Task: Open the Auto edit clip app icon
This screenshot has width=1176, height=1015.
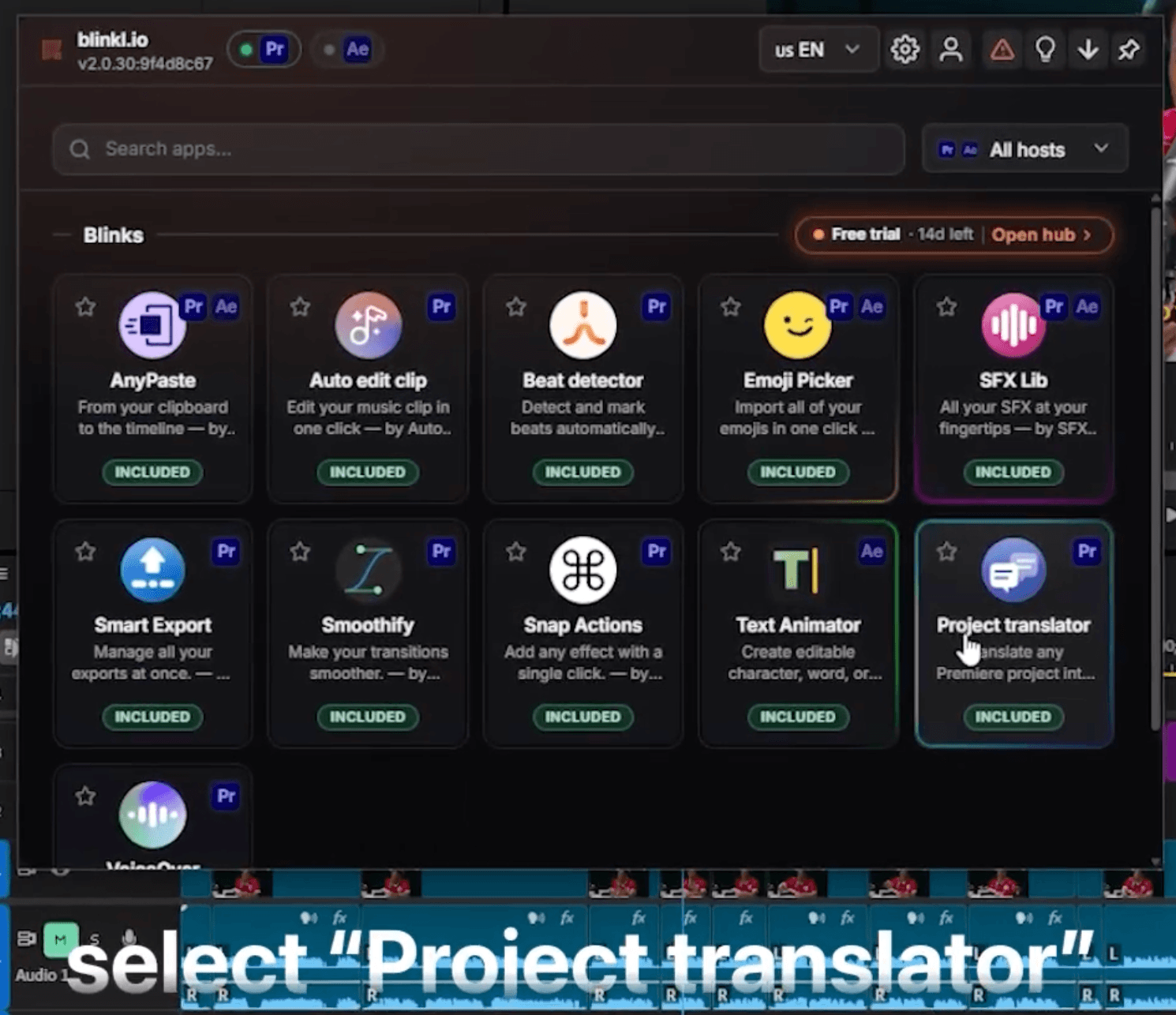Action: [x=368, y=324]
